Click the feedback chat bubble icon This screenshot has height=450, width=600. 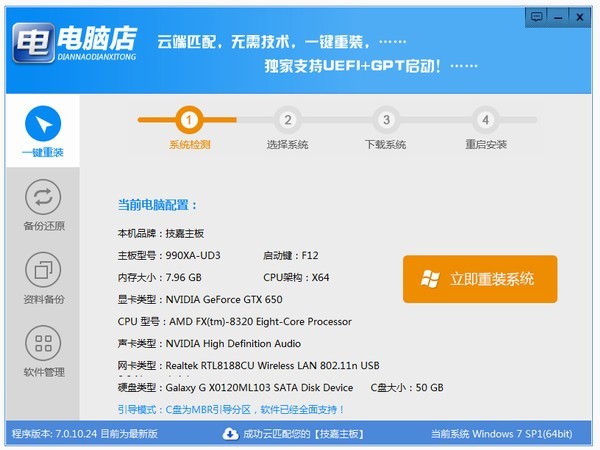(x=537, y=17)
